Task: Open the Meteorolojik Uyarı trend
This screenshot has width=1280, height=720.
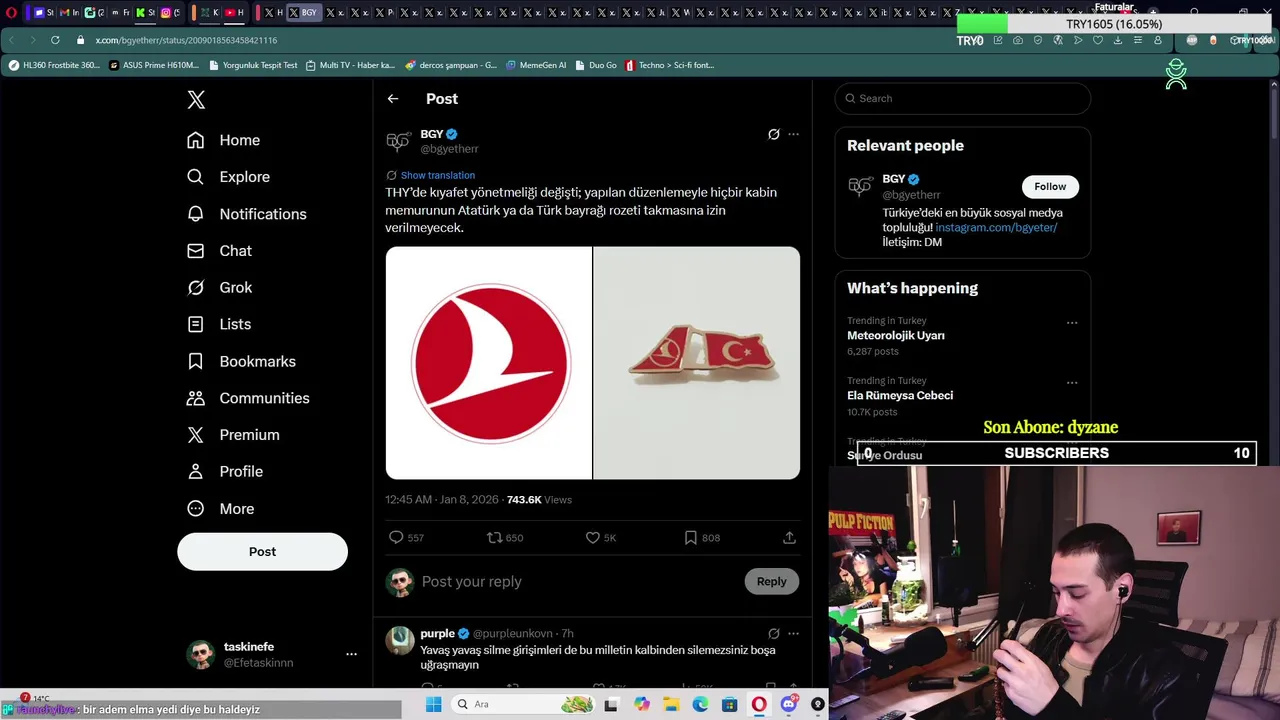Action: tap(896, 336)
